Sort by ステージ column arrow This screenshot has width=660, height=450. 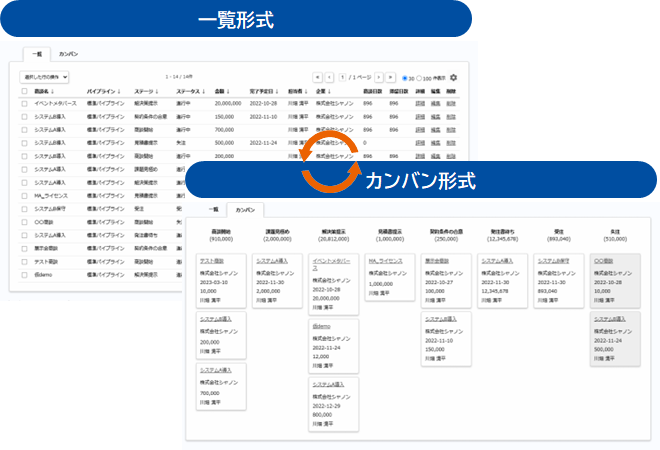(x=157, y=91)
